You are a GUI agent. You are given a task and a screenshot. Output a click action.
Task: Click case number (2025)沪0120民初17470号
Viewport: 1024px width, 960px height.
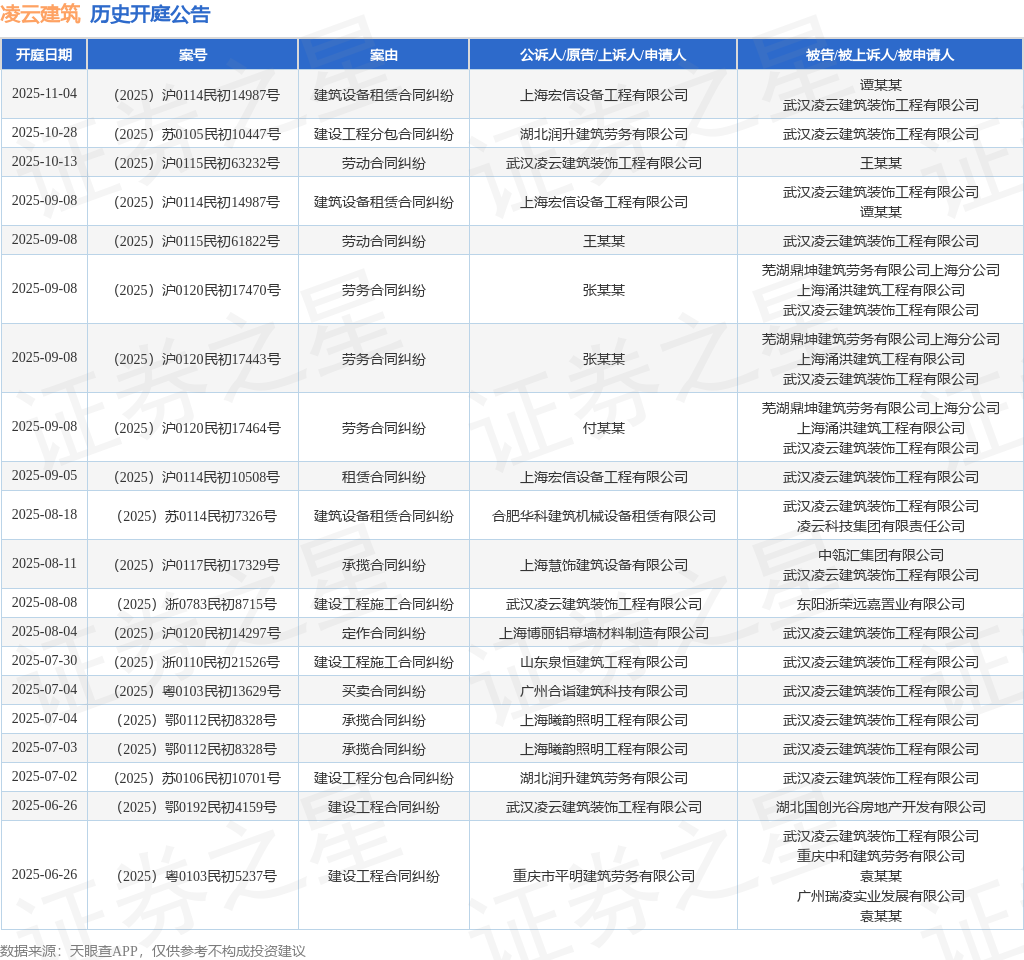click(x=197, y=290)
